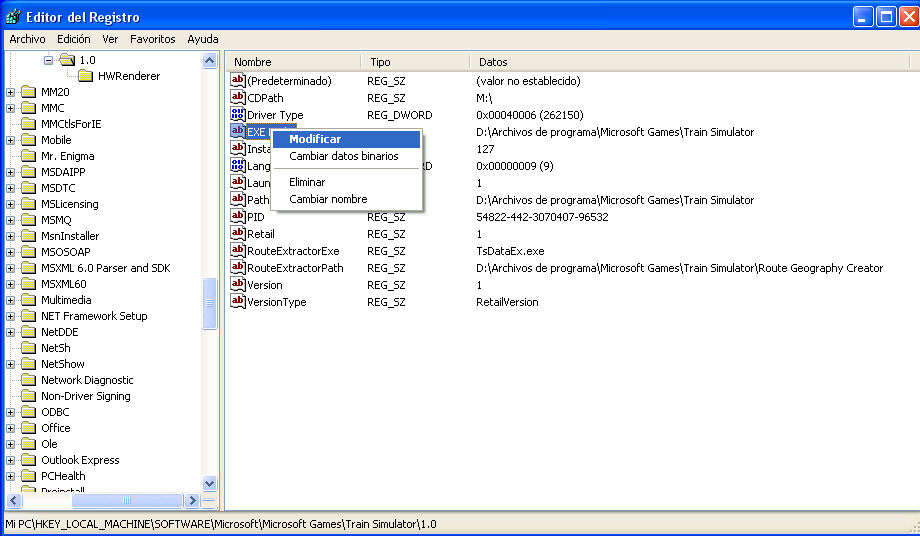Click Cambiar nombre in context menu
This screenshot has width=920, height=536.
[x=328, y=199]
